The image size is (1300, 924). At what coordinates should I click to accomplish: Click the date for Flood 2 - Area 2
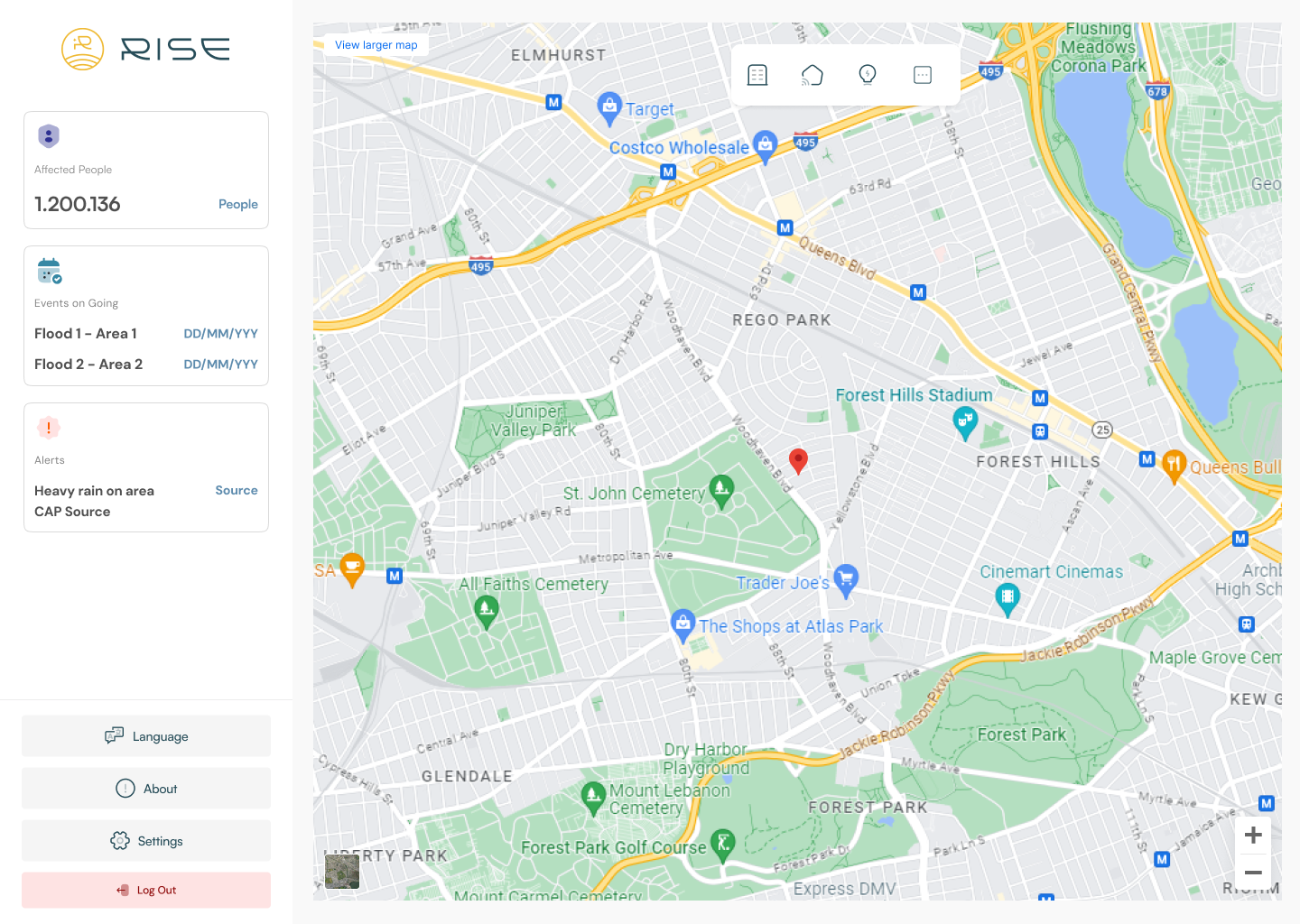221,365
